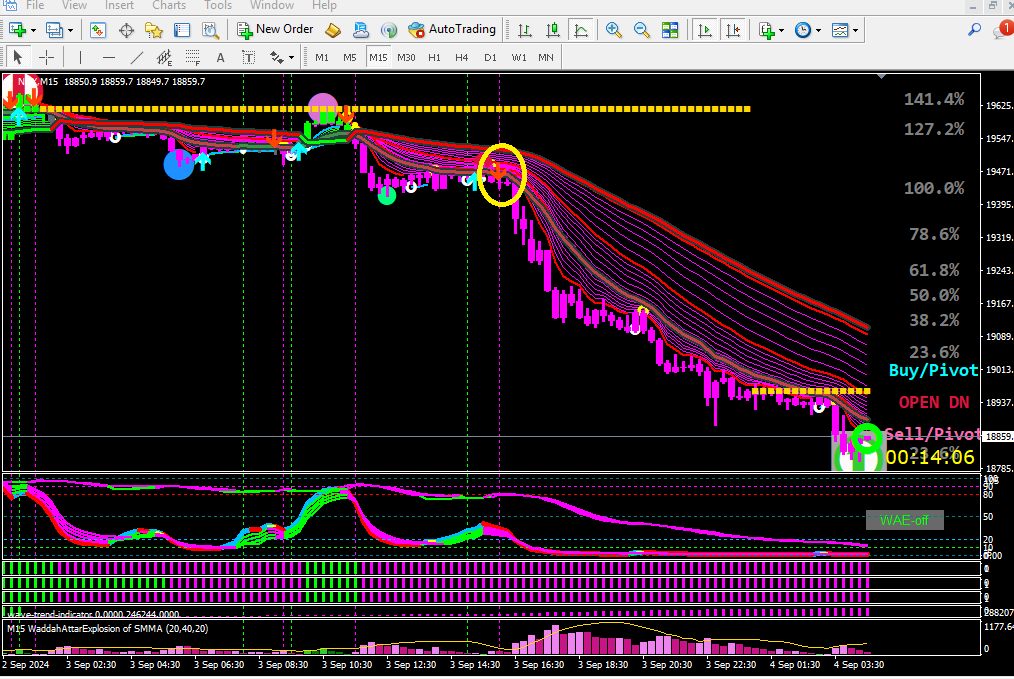The height and width of the screenshot is (679, 1014).
Task: Open the Terminal panel icon
Action: pos(182,30)
